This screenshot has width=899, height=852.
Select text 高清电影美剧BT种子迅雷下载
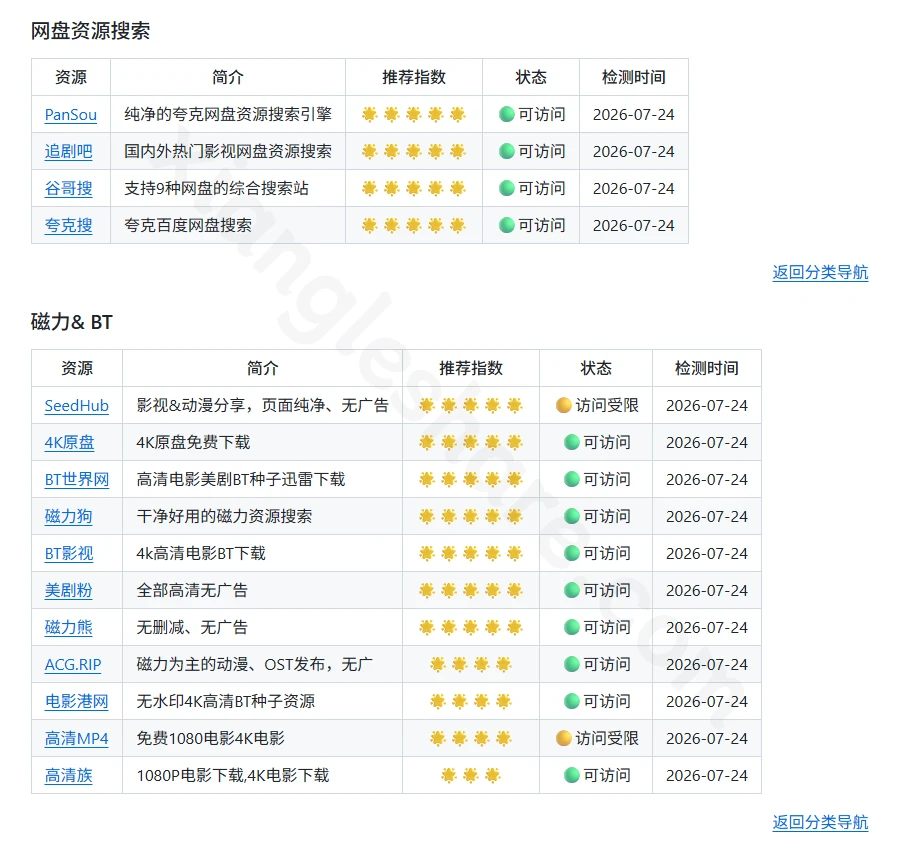coord(241,479)
